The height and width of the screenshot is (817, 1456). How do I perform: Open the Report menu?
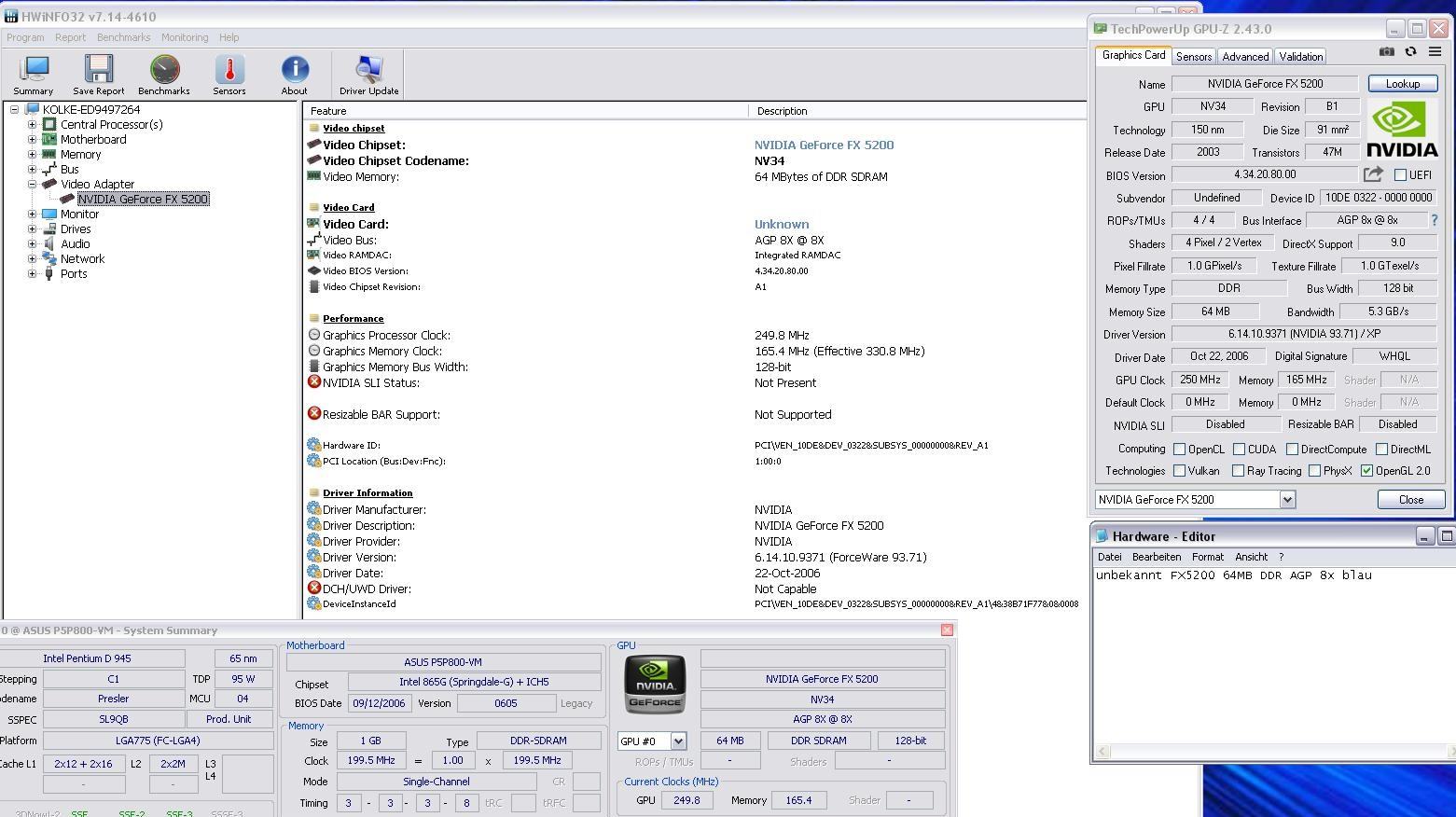click(x=70, y=37)
